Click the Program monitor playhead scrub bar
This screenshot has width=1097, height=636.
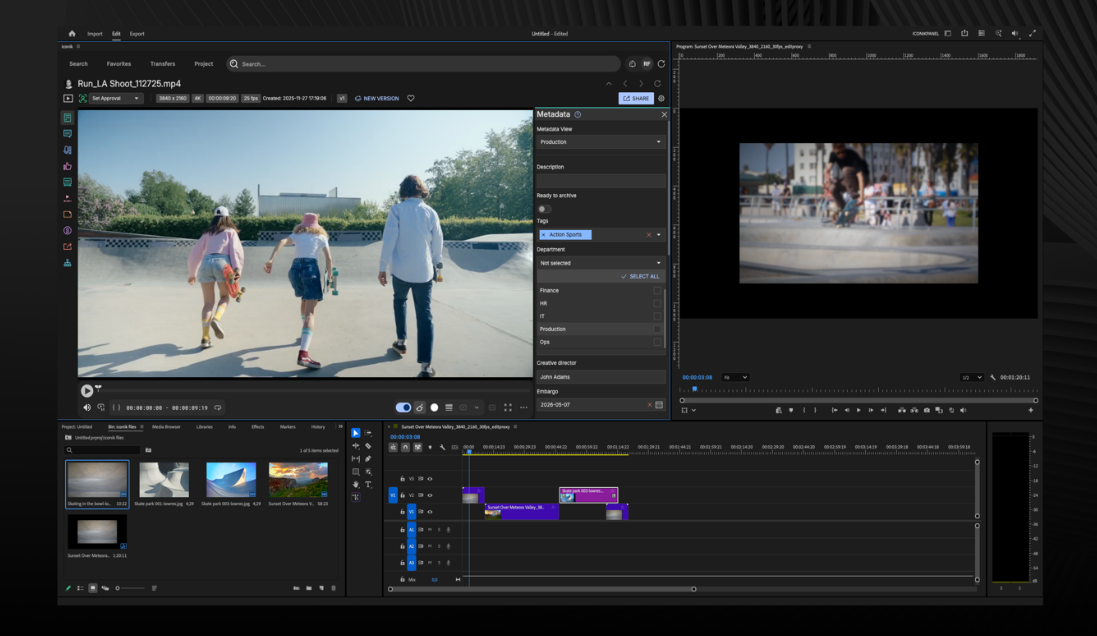point(859,389)
